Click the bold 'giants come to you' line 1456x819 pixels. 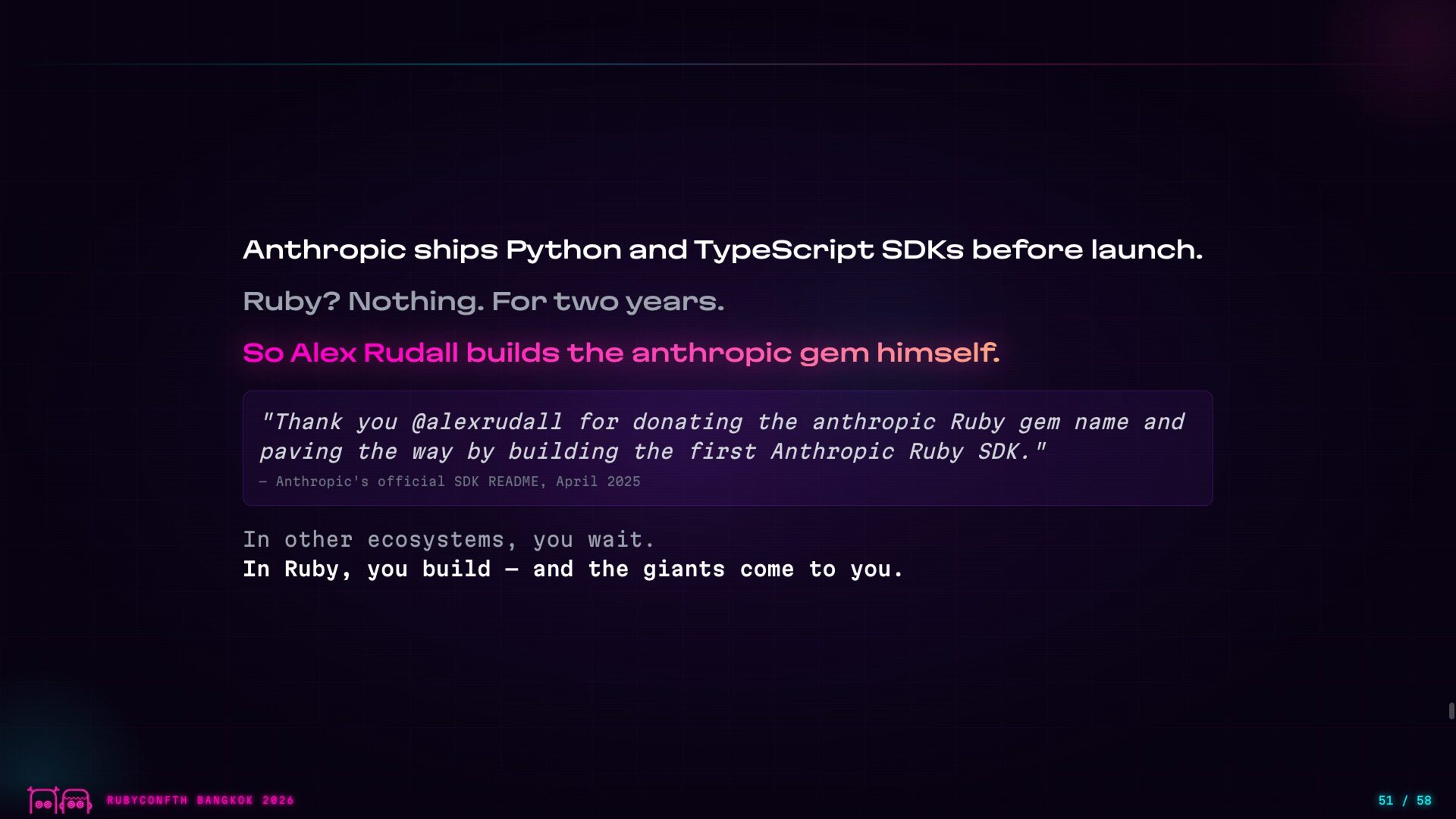point(573,569)
